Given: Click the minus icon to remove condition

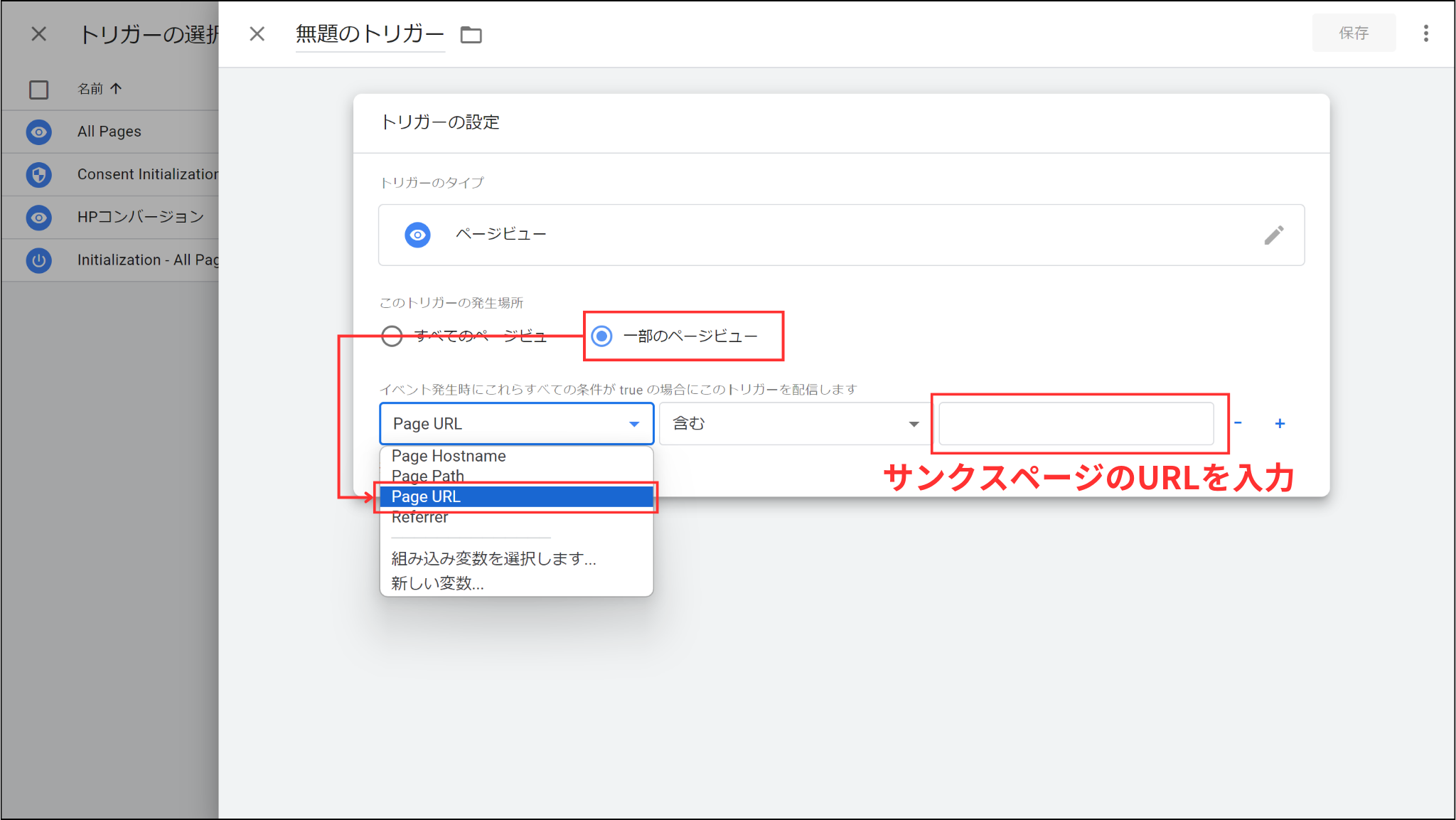Looking at the screenshot, I should coord(1238,423).
